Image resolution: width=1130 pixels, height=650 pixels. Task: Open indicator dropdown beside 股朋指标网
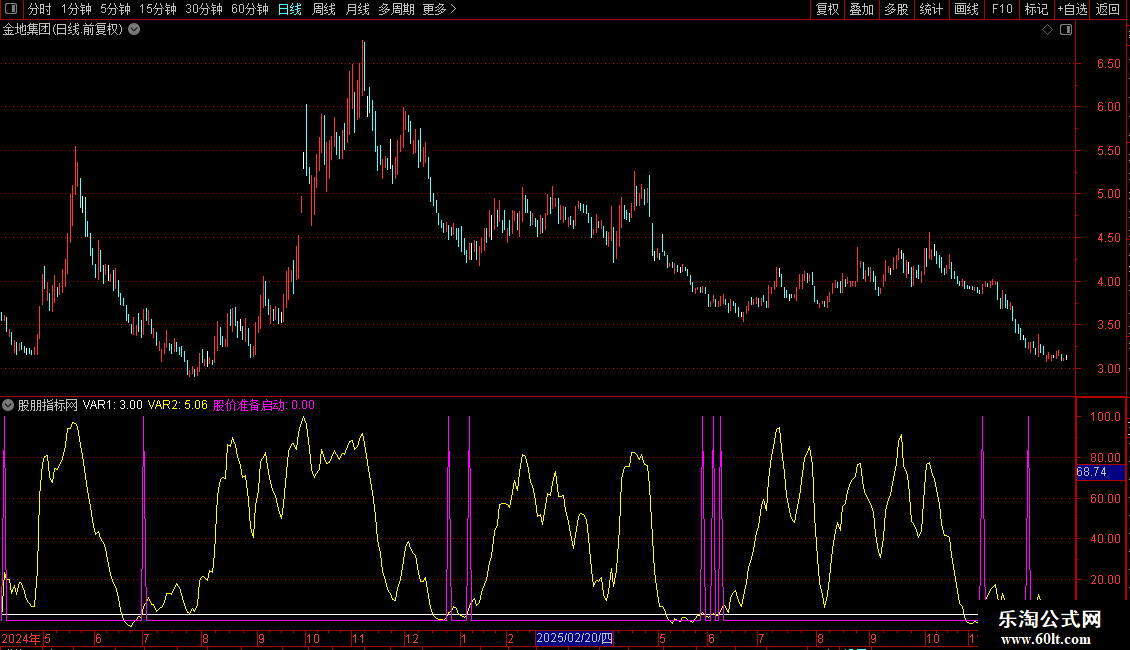tap(8, 405)
